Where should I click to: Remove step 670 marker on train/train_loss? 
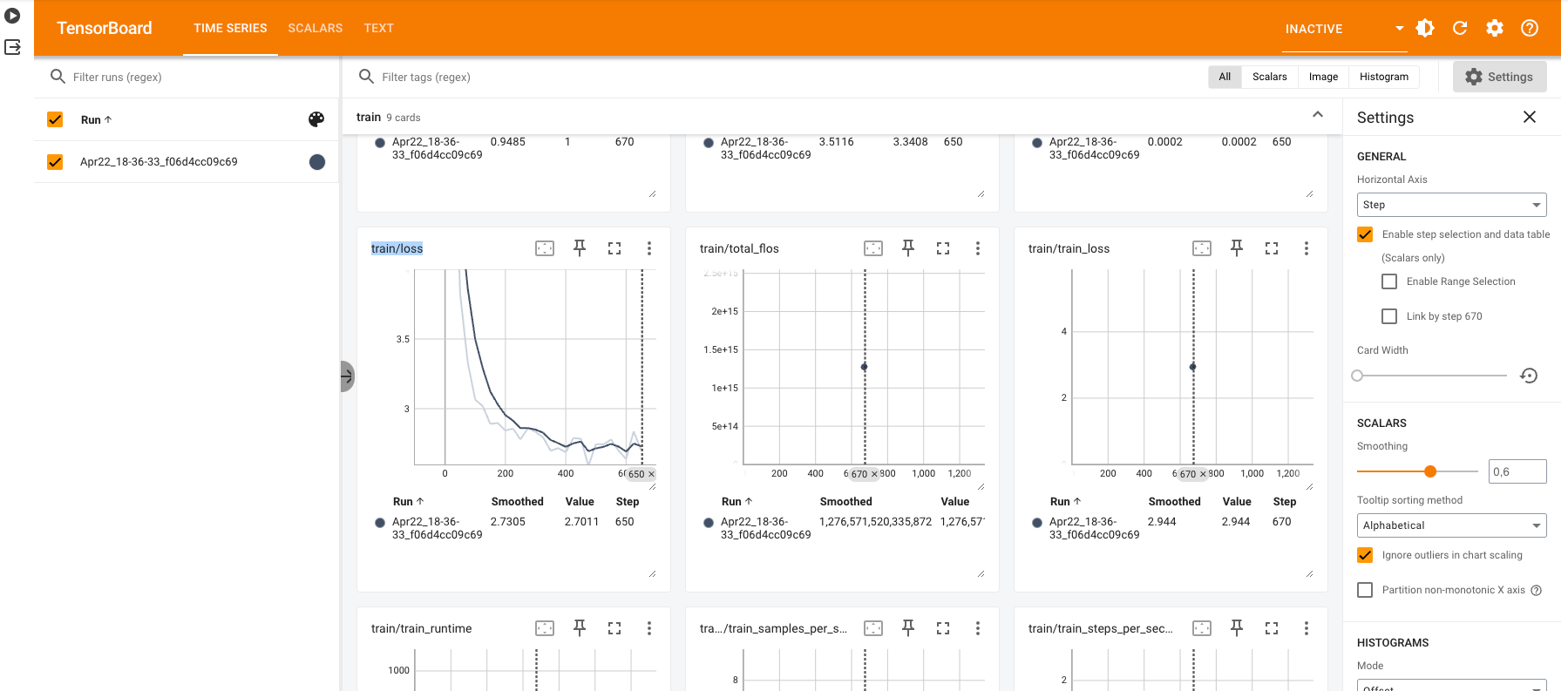pos(1203,474)
